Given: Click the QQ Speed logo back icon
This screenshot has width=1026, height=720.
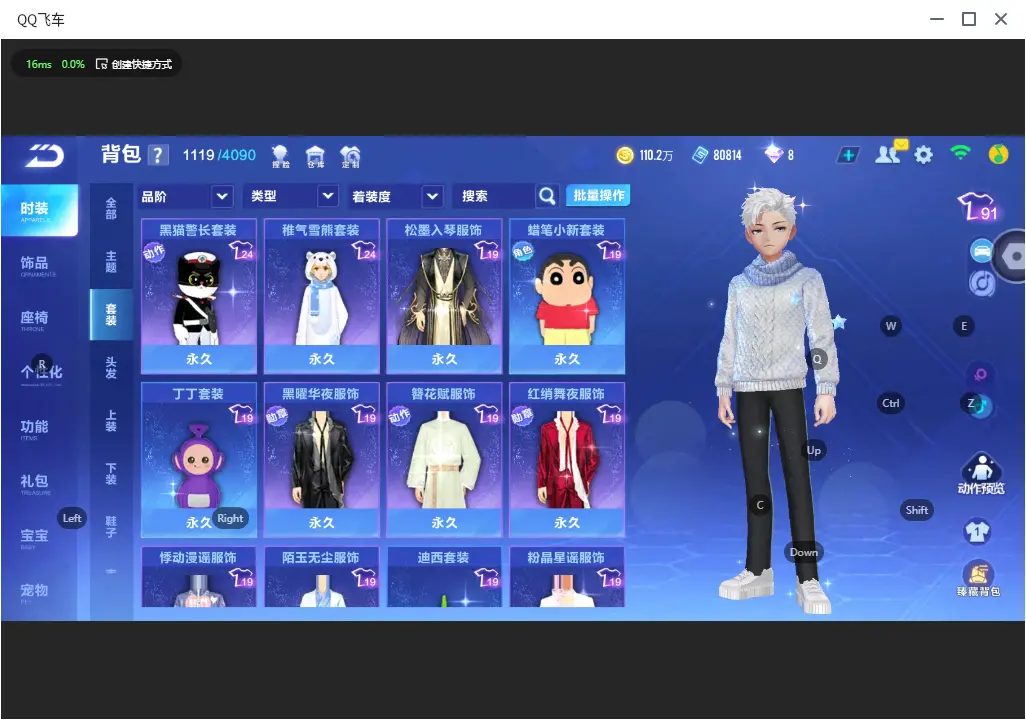Looking at the screenshot, I should tap(44, 156).
